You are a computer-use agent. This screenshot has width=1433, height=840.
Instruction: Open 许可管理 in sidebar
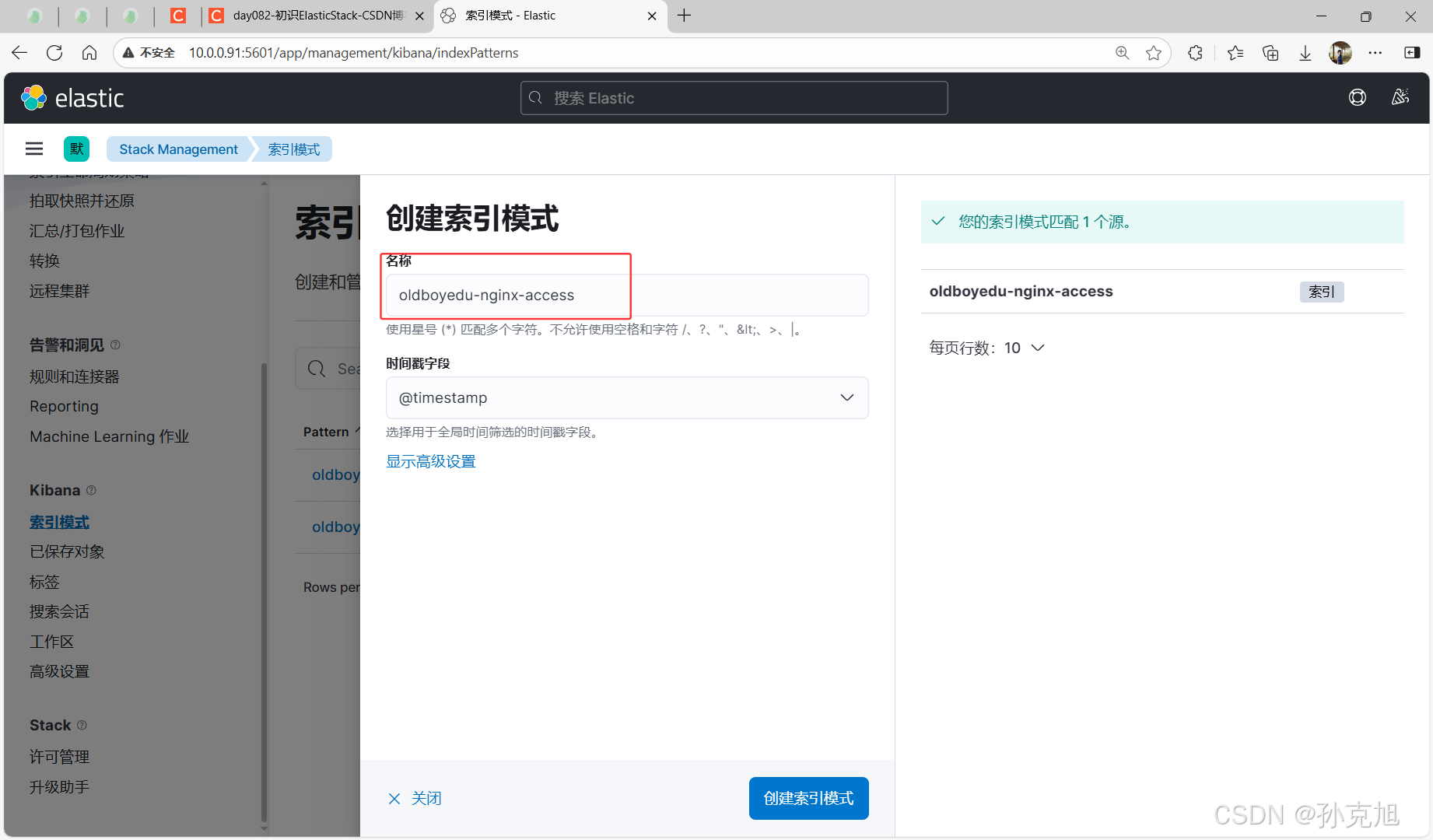point(59,757)
